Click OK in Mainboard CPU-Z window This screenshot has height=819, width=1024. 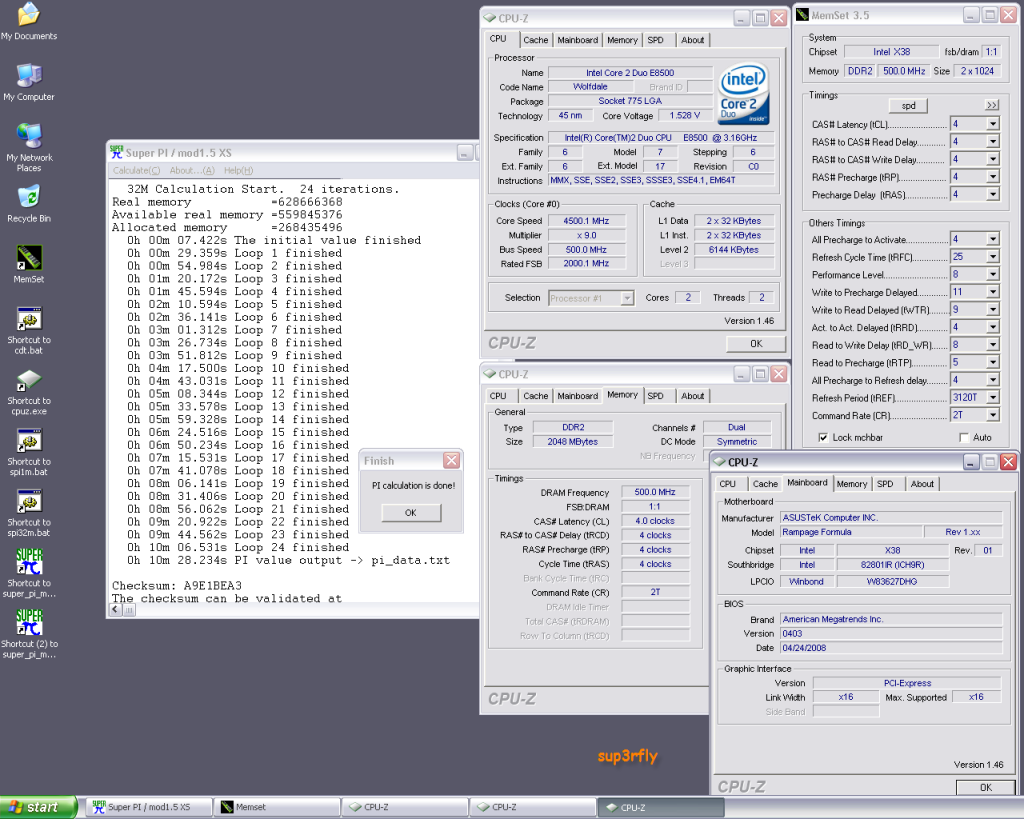[985, 787]
